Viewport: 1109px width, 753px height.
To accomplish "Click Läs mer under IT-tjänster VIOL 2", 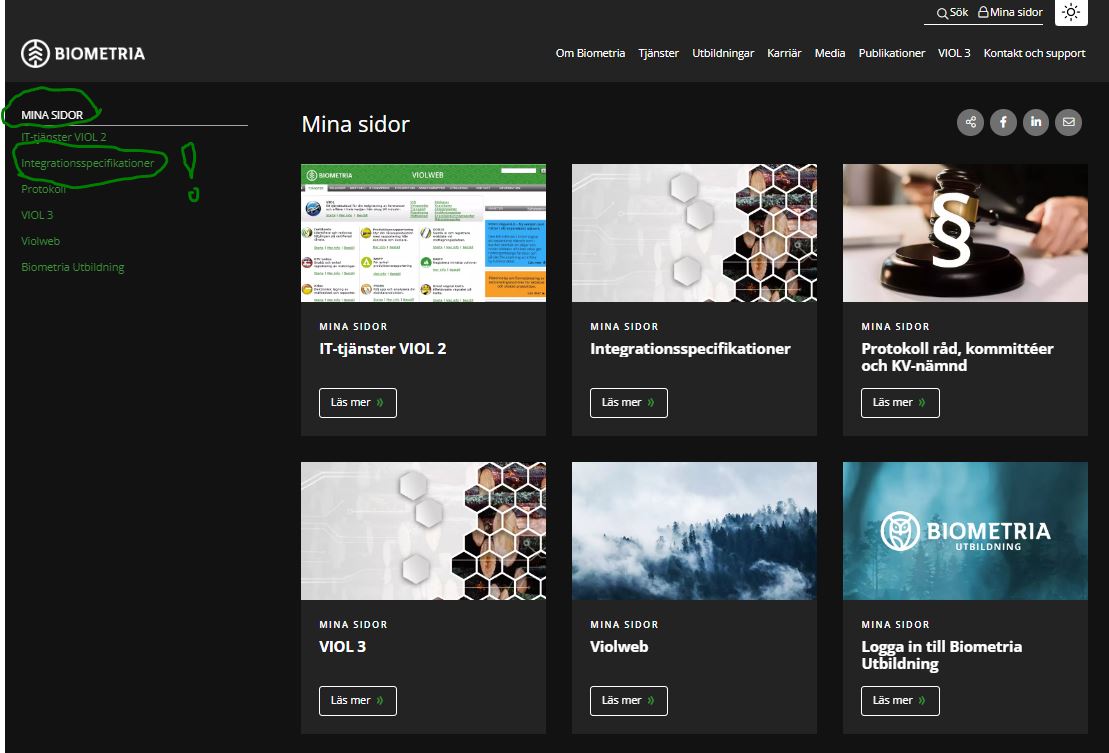I will (358, 403).
